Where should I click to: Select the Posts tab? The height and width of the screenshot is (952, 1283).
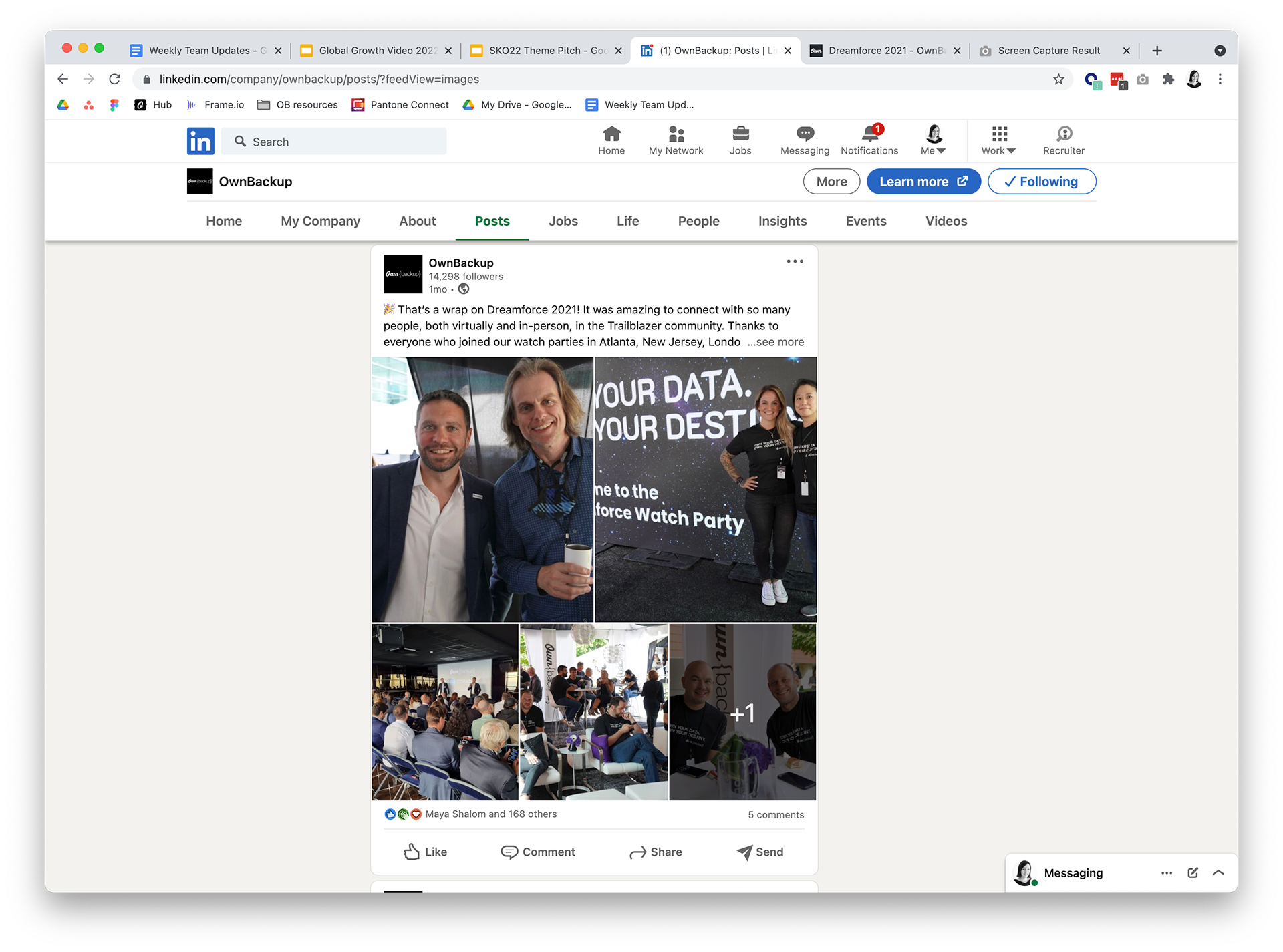492,221
